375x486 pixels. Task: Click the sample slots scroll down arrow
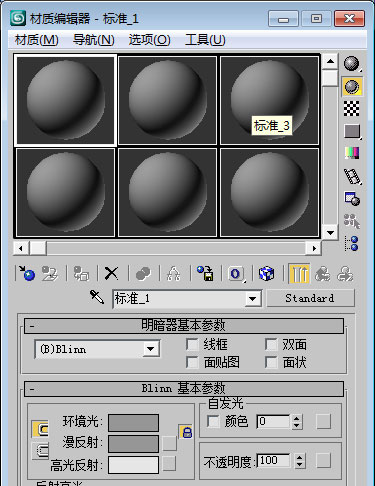(330, 233)
